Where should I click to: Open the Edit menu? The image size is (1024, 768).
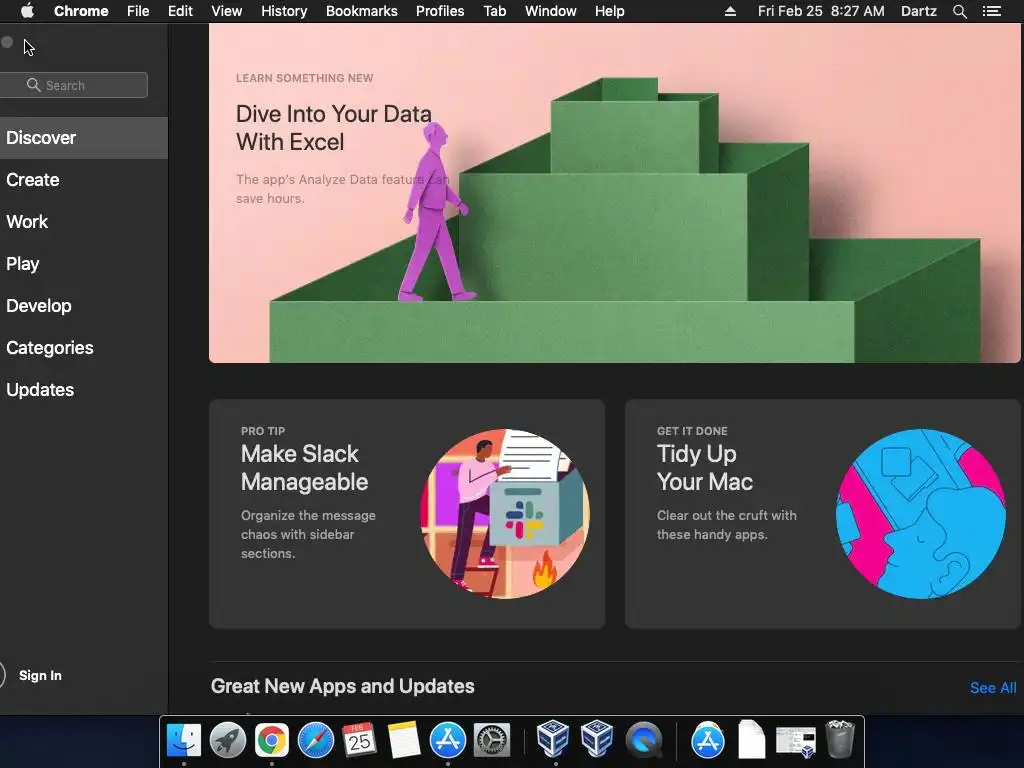click(x=180, y=11)
